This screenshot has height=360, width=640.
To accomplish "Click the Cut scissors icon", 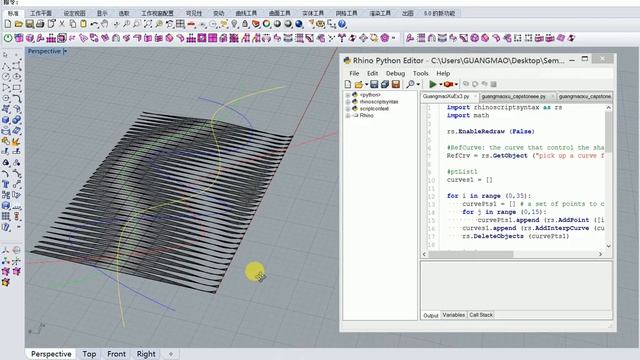I will [62, 24].
